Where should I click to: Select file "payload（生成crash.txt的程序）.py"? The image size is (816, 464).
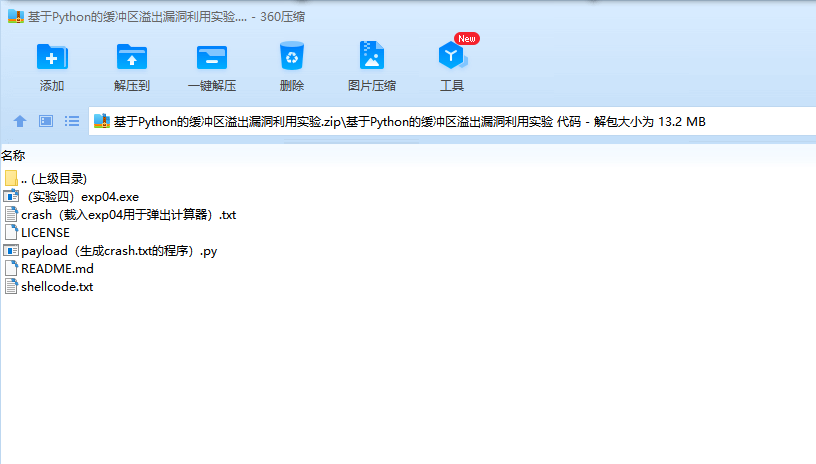(110, 251)
